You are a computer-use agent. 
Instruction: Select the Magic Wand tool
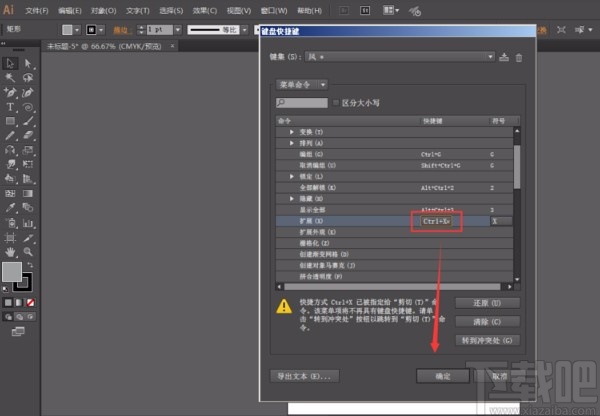pyautogui.click(x=10, y=78)
